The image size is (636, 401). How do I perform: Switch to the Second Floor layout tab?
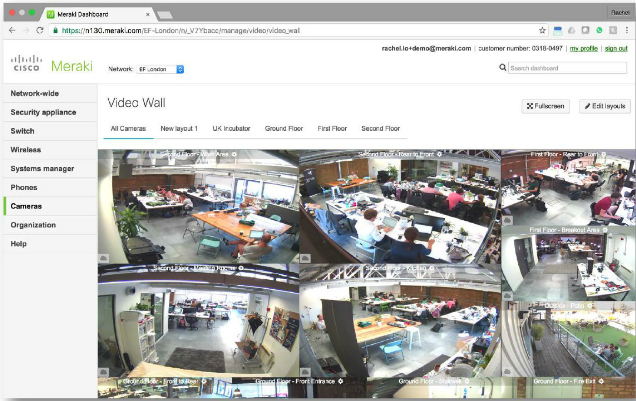380,129
